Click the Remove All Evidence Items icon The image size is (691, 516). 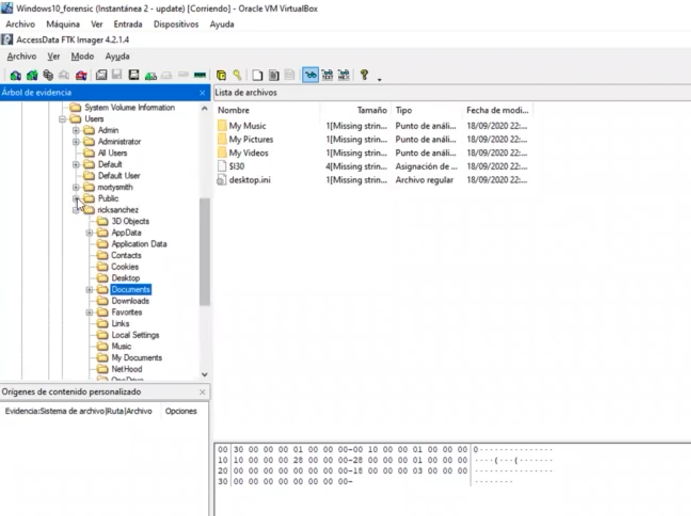click(81, 75)
